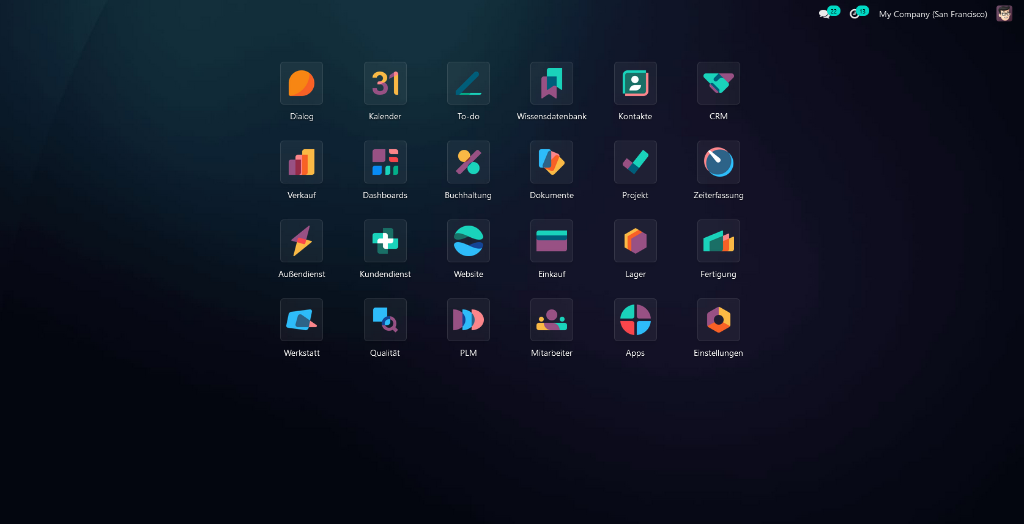Switch company via My Company (San Francisco)
The image size is (1024, 524).
pyautogui.click(x=933, y=14)
